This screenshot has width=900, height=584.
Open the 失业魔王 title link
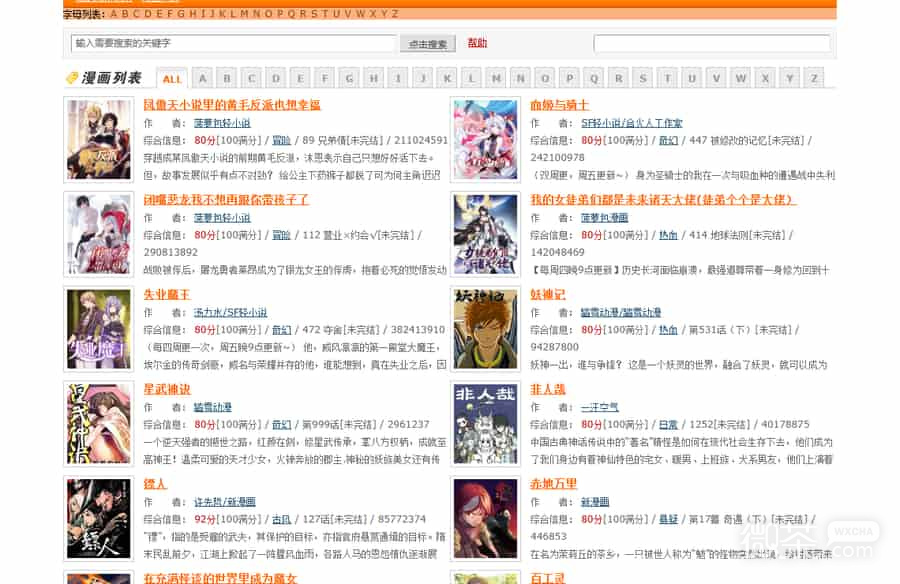point(166,294)
